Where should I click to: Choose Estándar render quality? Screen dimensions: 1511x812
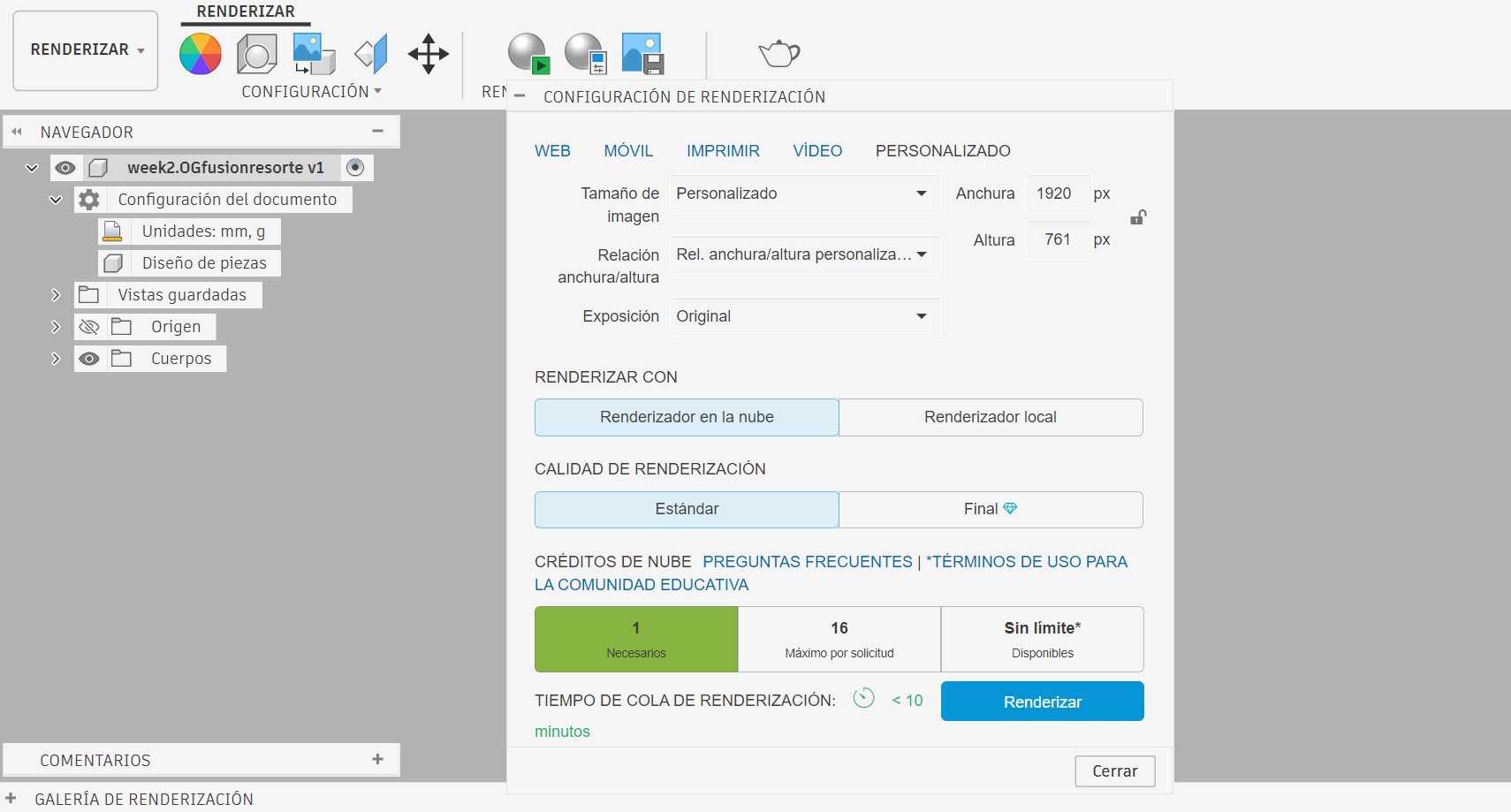(x=687, y=509)
